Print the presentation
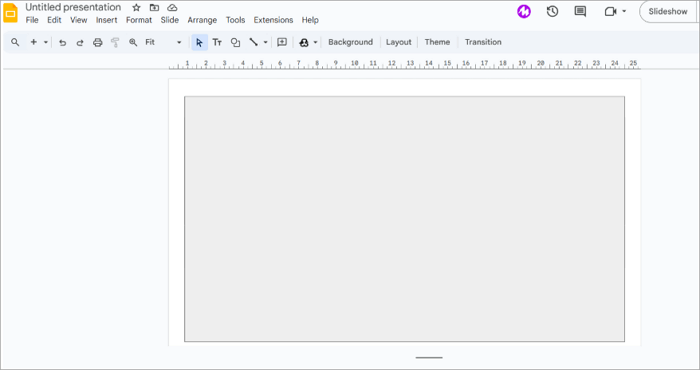 pos(98,42)
